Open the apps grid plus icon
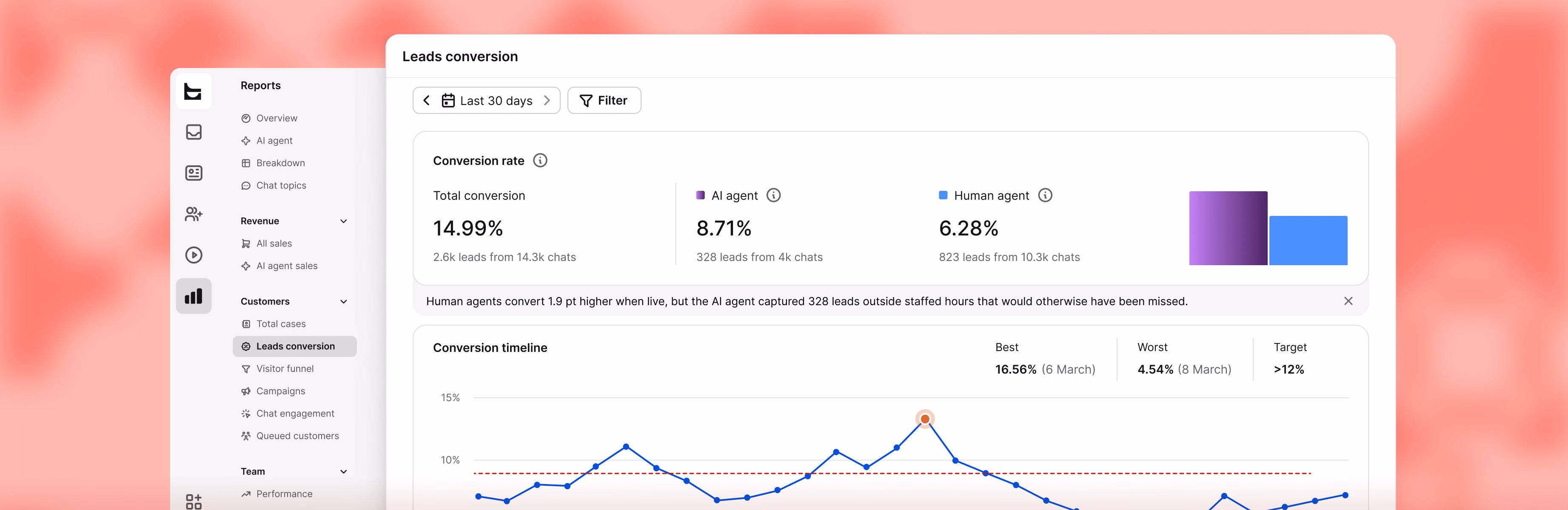Image resolution: width=1568 pixels, height=510 pixels. [x=194, y=501]
